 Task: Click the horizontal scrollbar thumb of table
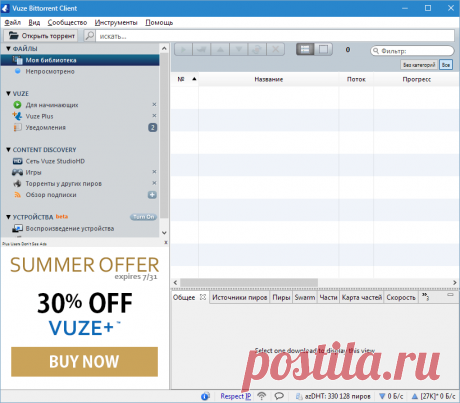point(249,283)
